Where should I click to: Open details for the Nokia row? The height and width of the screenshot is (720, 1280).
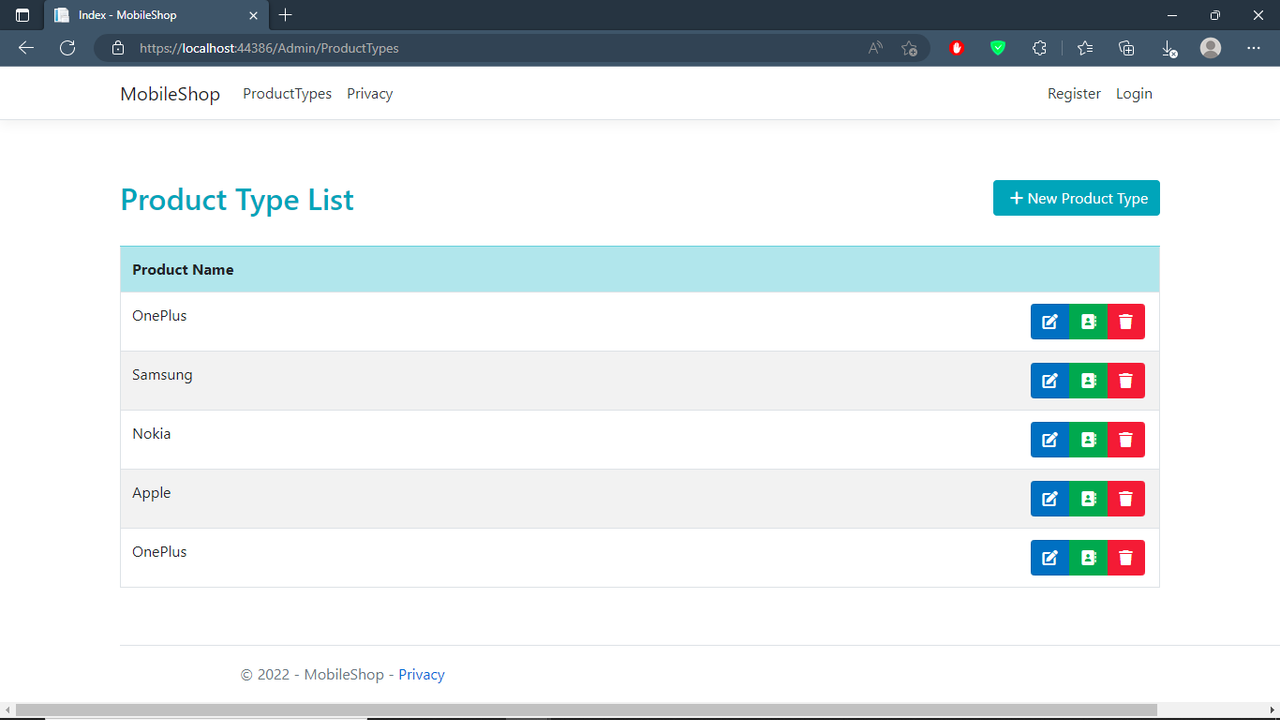[1088, 440]
